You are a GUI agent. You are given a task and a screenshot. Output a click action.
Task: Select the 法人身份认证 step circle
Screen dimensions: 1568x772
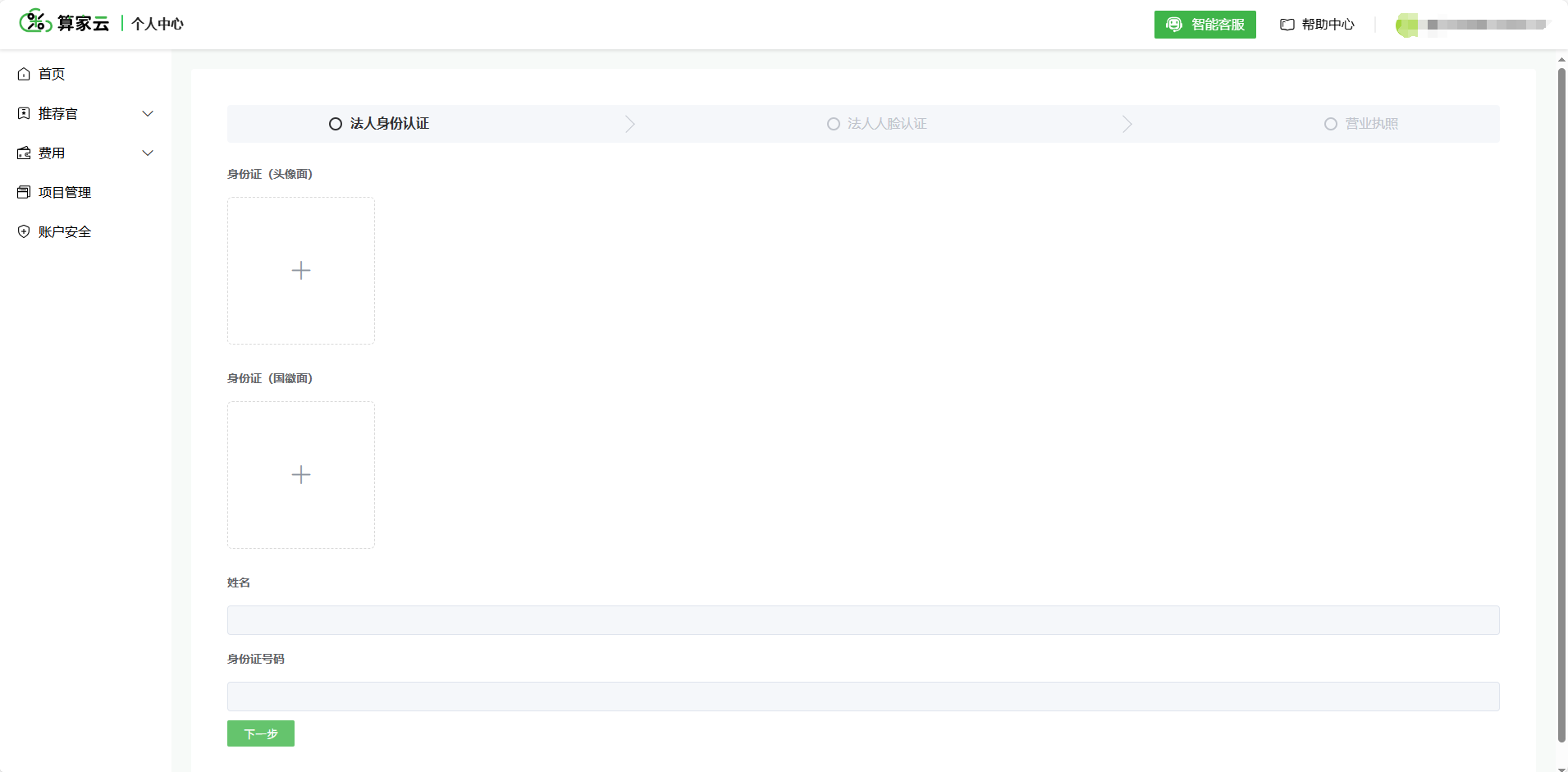coord(336,124)
